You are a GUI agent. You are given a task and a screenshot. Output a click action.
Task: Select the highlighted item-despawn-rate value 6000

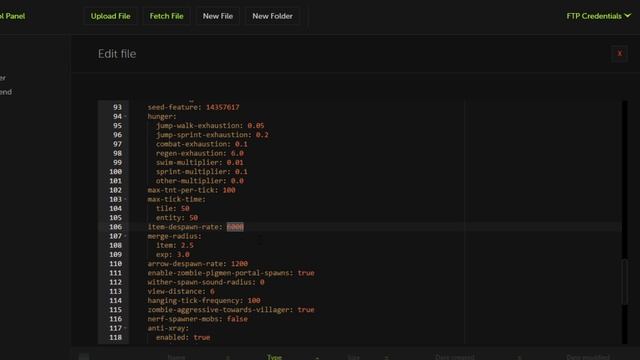click(235, 227)
